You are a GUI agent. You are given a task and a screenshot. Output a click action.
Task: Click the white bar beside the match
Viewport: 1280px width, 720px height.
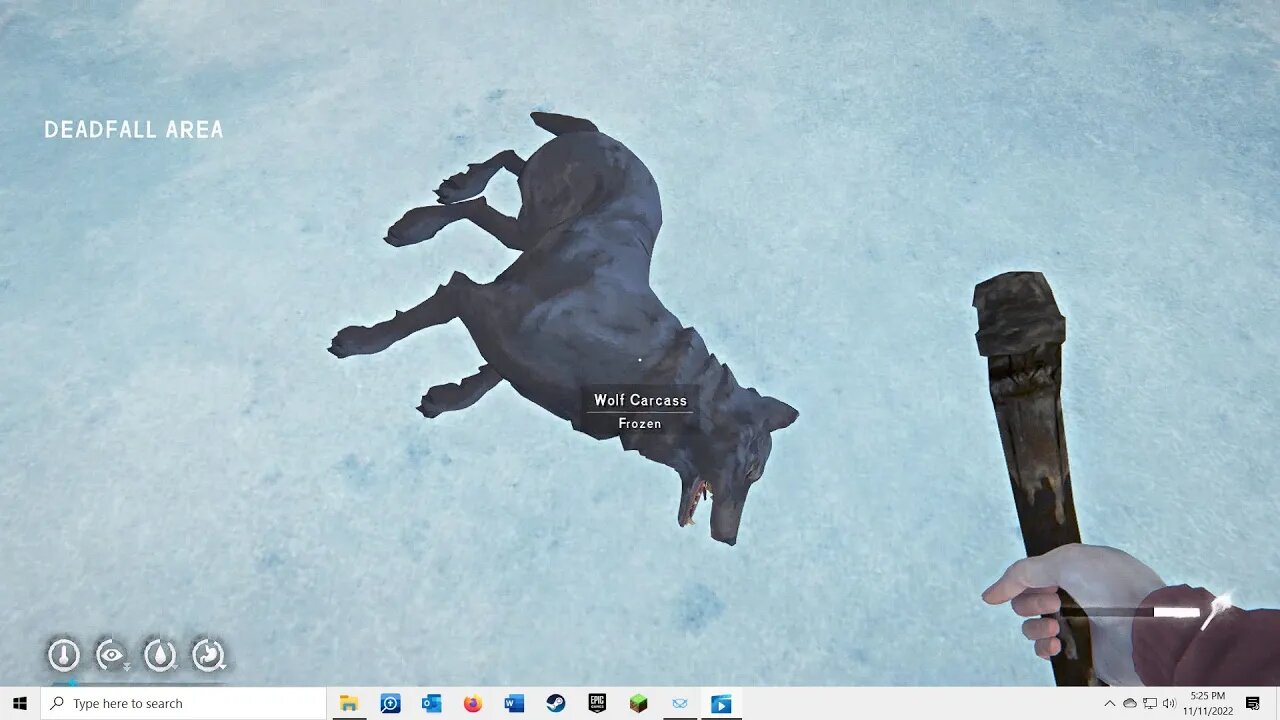click(x=1176, y=612)
